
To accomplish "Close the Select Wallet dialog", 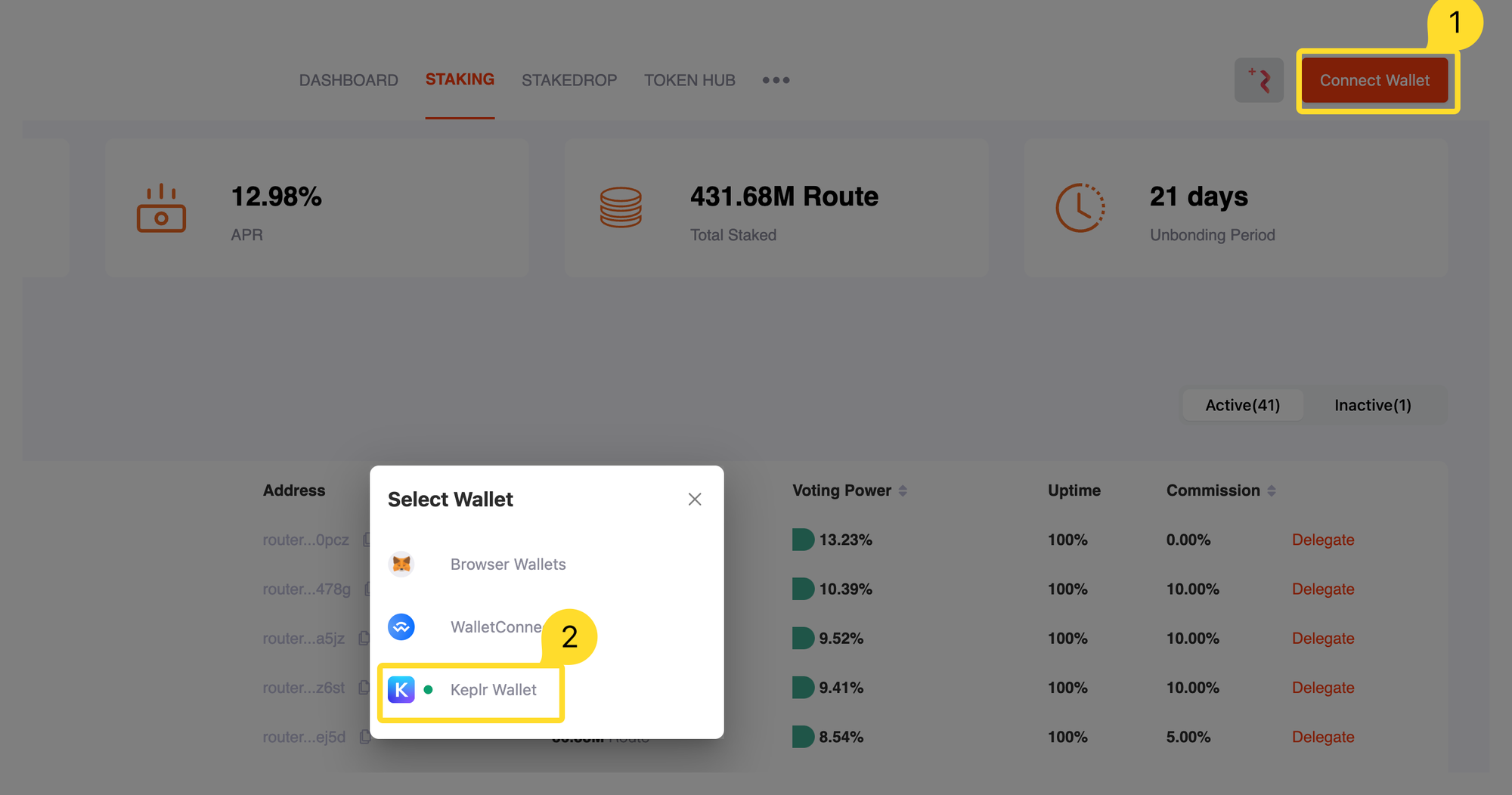I will pyautogui.click(x=694, y=499).
